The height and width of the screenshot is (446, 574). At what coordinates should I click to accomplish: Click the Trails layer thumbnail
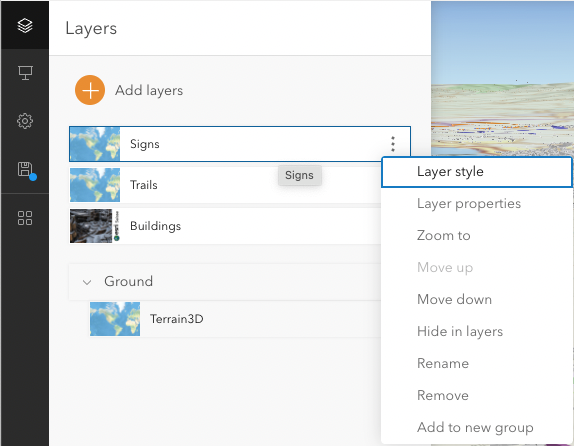pyautogui.click(x=95, y=185)
